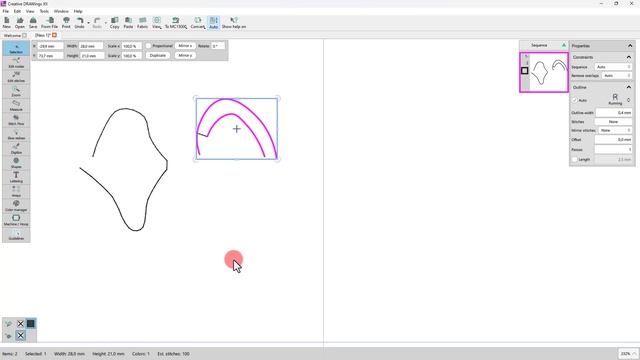Collapse the Constraints section
Image resolution: width=640 pixels, height=360 pixels.
[x=629, y=57]
